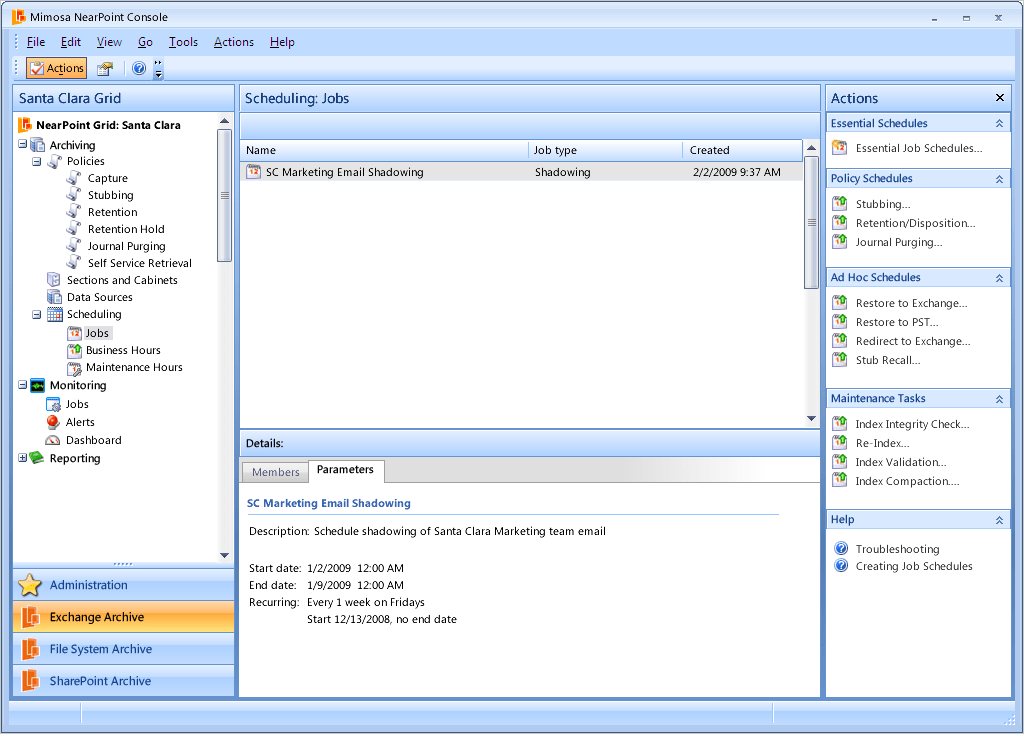Switch to Administration pane
This screenshot has height=734, width=1024.
pyautogui.click(x=123, y=585)
